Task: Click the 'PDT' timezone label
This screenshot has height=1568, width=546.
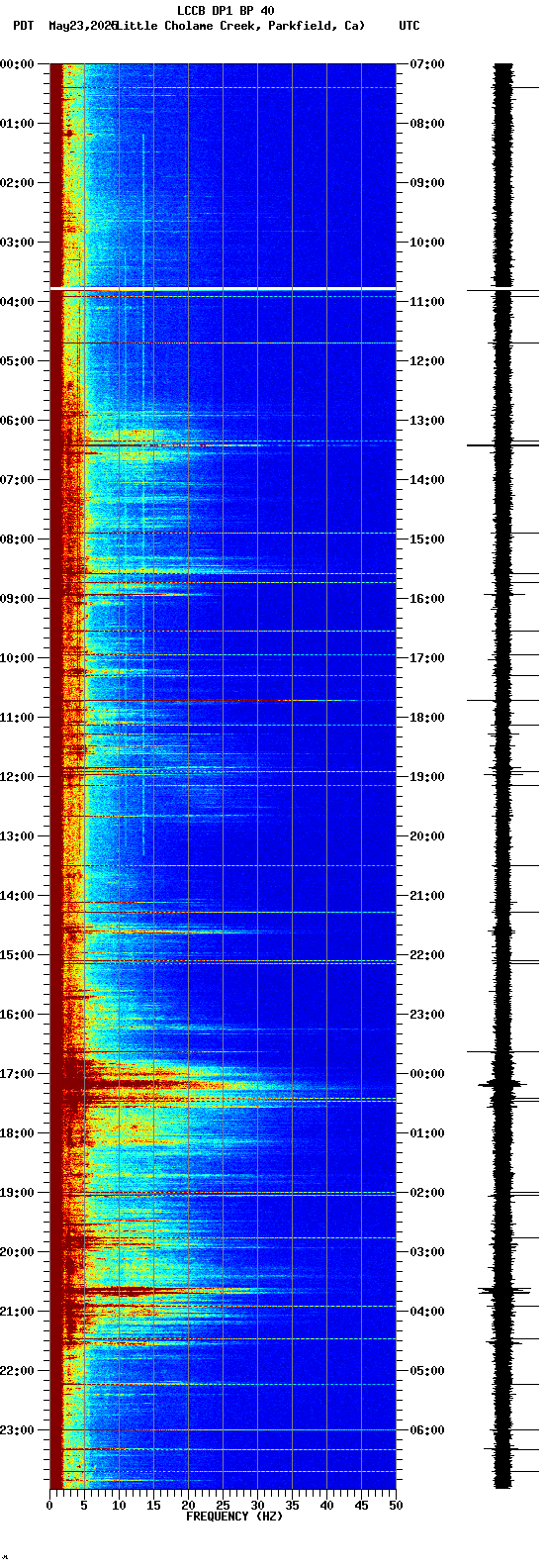Action: tap(23, 26)
